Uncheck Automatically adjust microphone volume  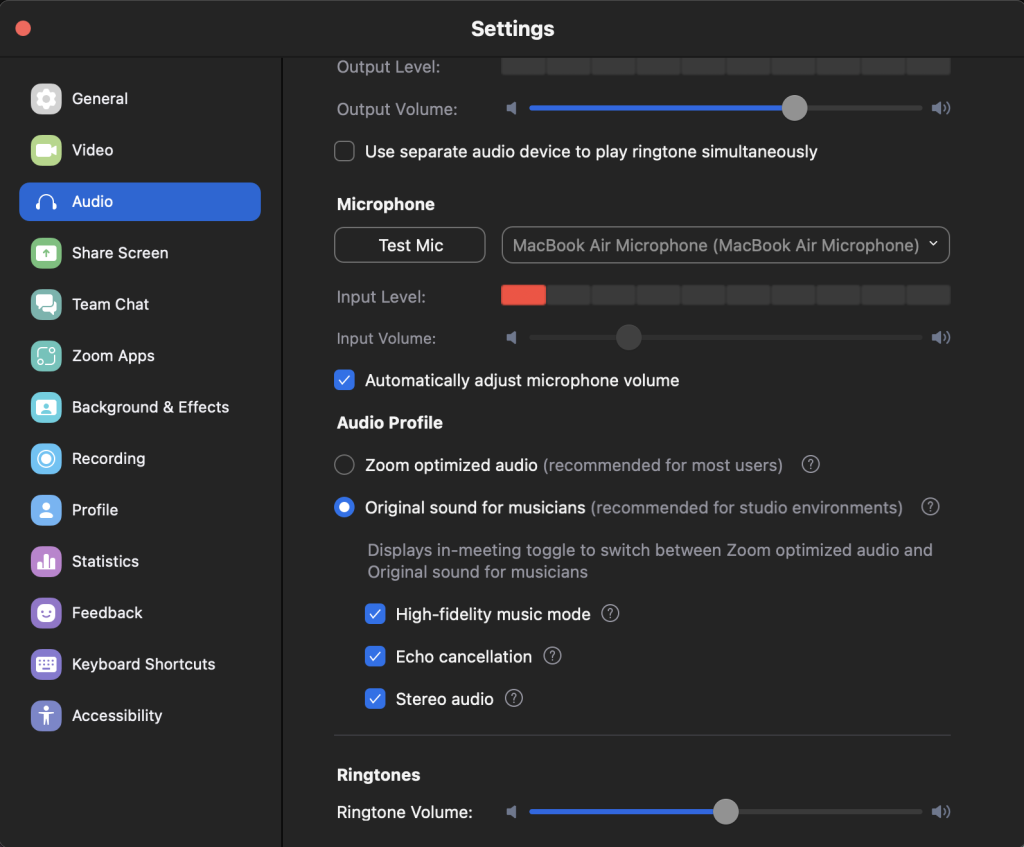(345, 381)
